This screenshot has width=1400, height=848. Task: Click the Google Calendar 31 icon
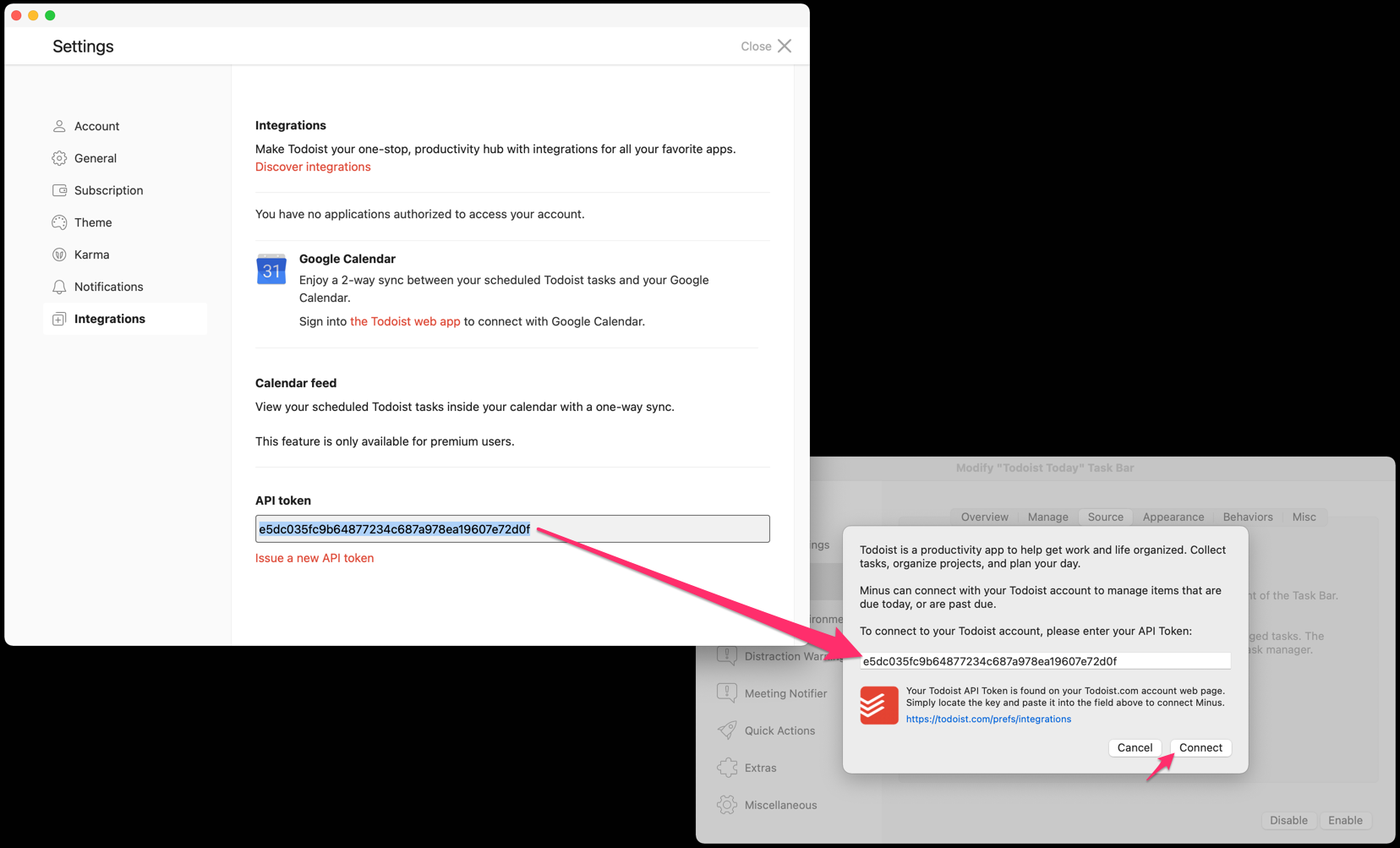pos(271,269)
